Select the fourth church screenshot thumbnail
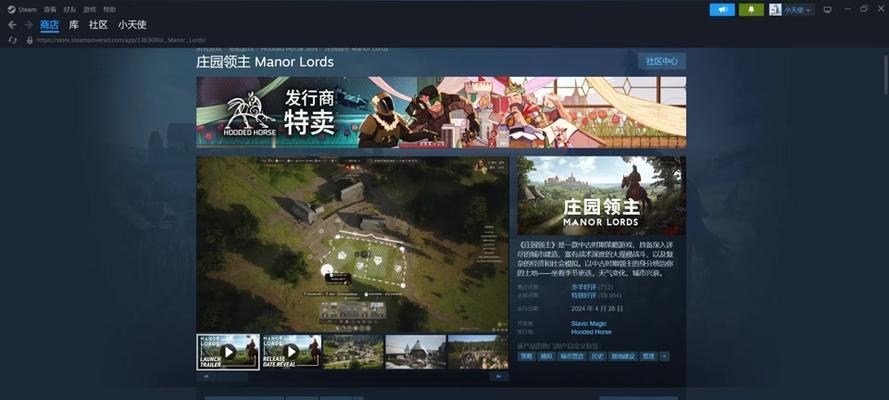Viewport: 889px width, 400px height. pos(416,352)
